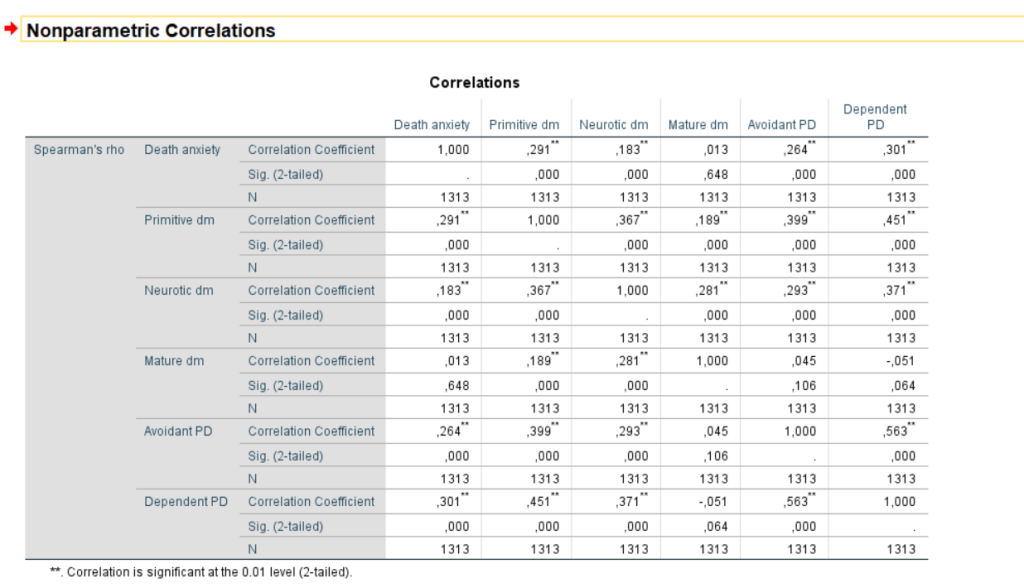
Task: Click the Dependent PD column header
Action: click(x=874, y=117)
